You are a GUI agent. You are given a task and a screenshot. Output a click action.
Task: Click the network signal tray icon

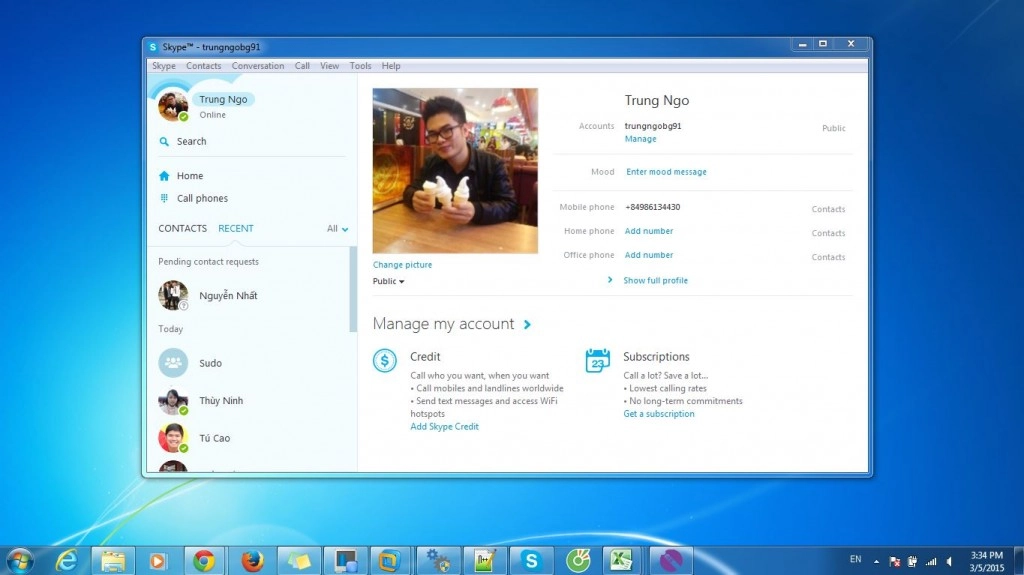tap(931, 561)
